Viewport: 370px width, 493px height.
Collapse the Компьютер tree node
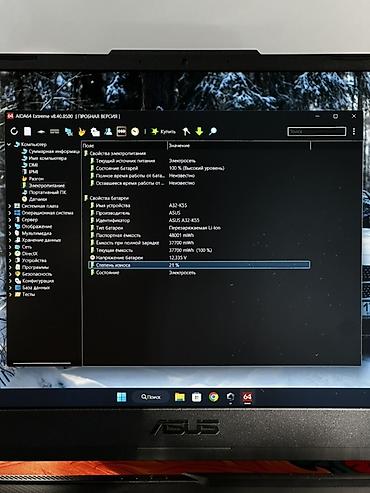coord(9,144)
